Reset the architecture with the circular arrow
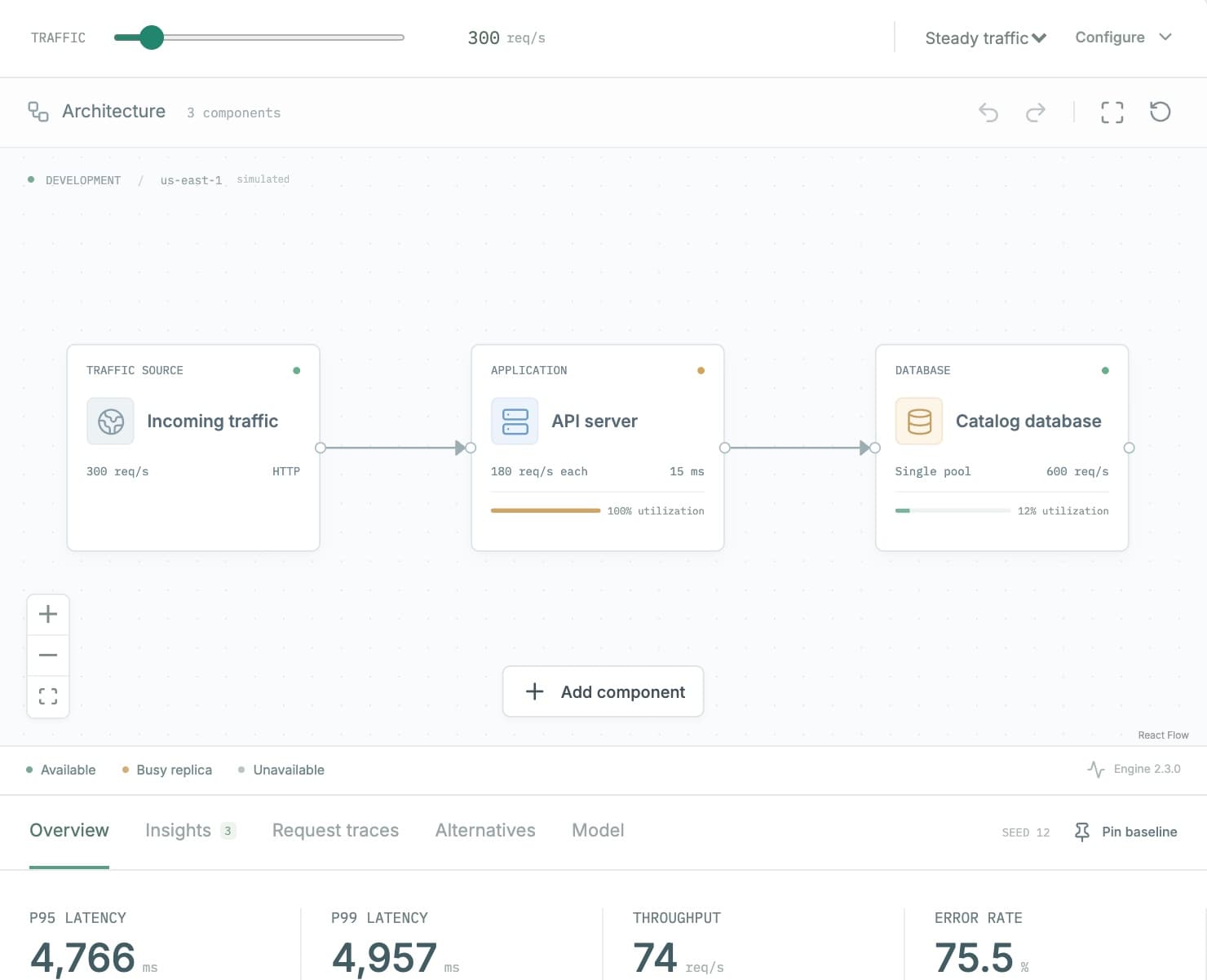Screen dimensions: 1207x980 [1160, 112]
